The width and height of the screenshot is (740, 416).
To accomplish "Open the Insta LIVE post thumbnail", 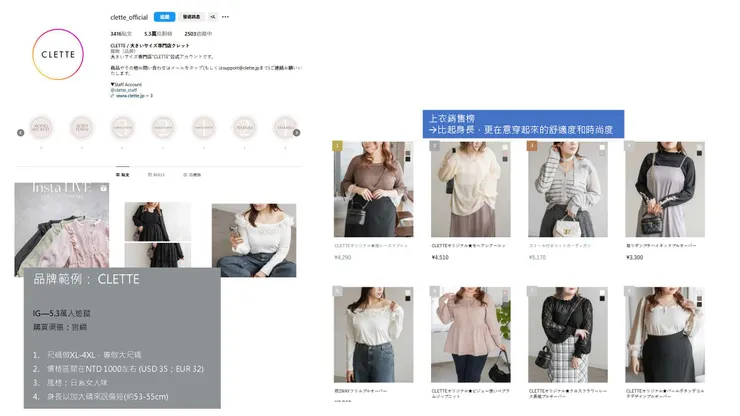I will click(62, 229).
